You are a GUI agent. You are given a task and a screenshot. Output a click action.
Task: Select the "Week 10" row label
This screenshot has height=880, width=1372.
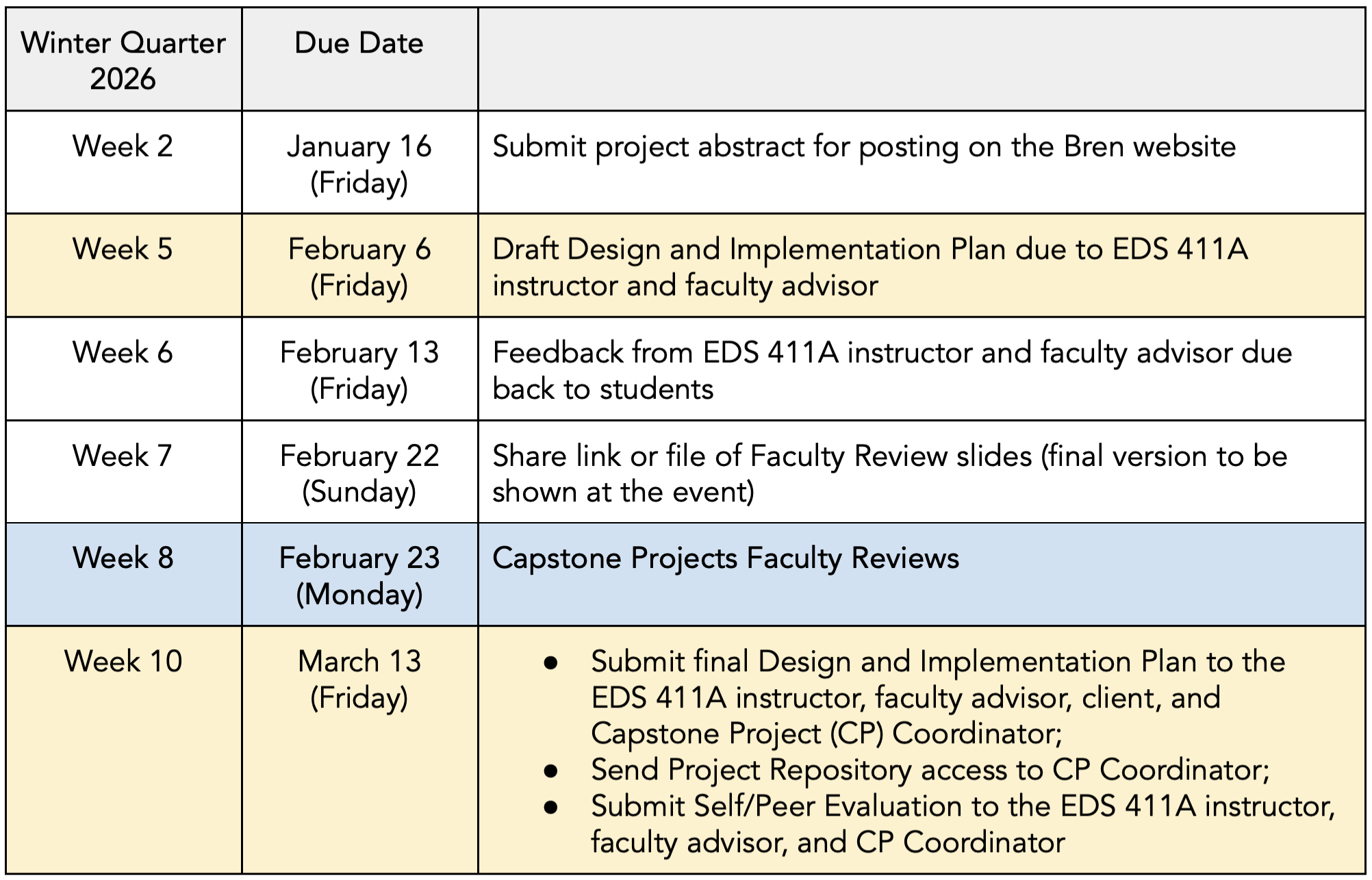[x=123, y=661]
